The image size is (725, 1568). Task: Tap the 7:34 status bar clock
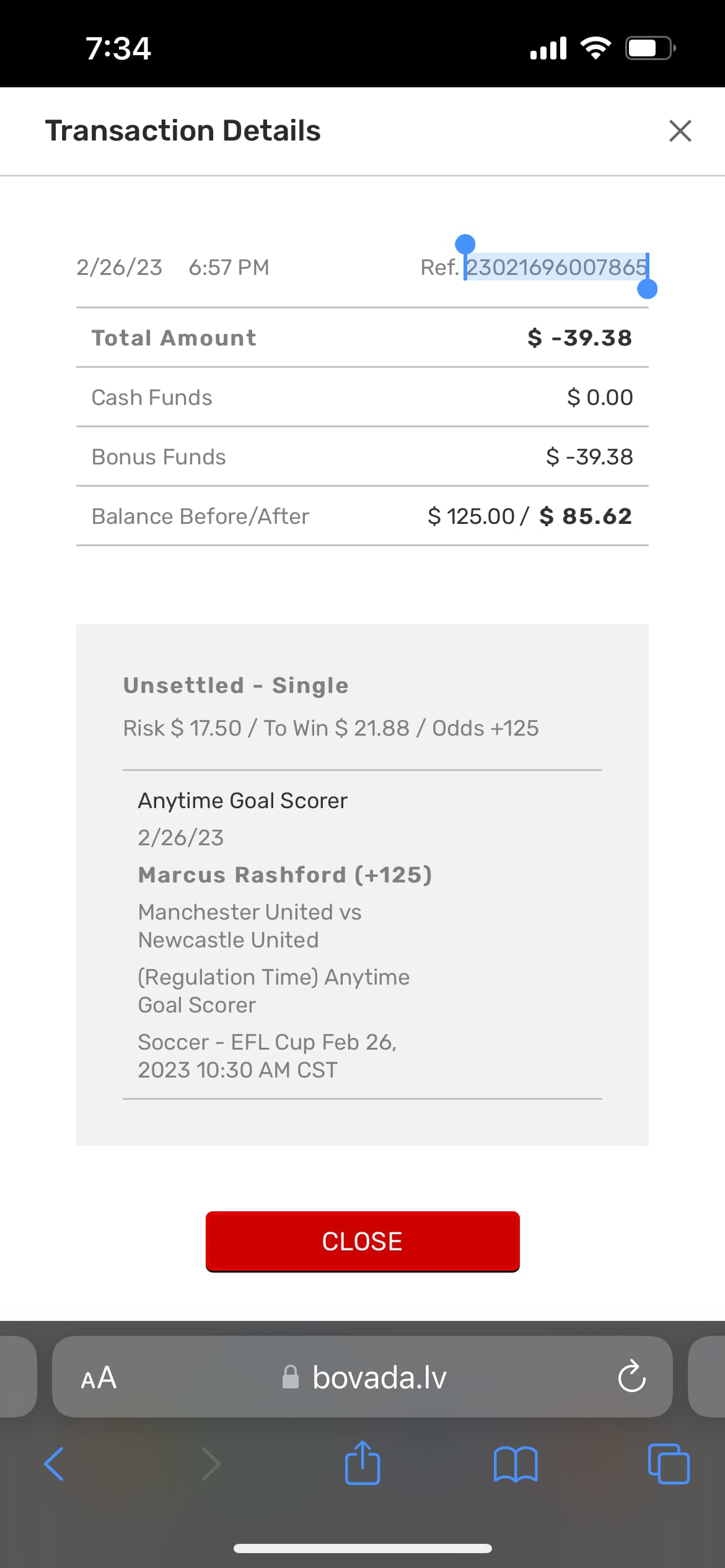click(118, 48)
